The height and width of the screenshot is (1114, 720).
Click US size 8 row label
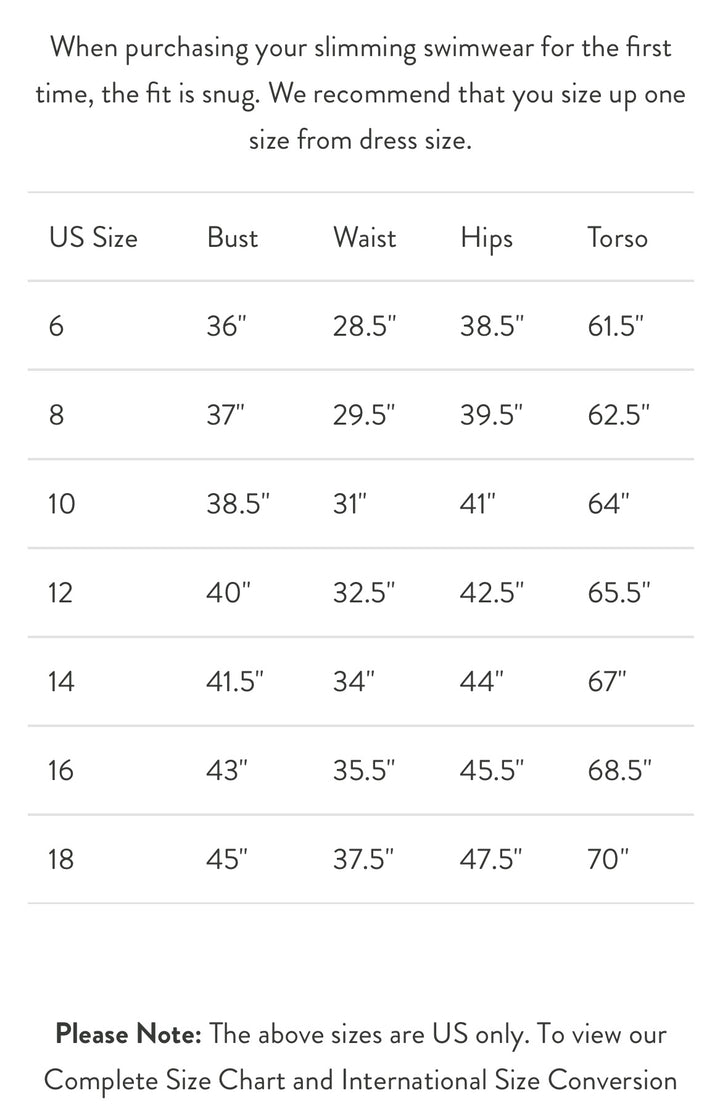[x=56, y=415]
